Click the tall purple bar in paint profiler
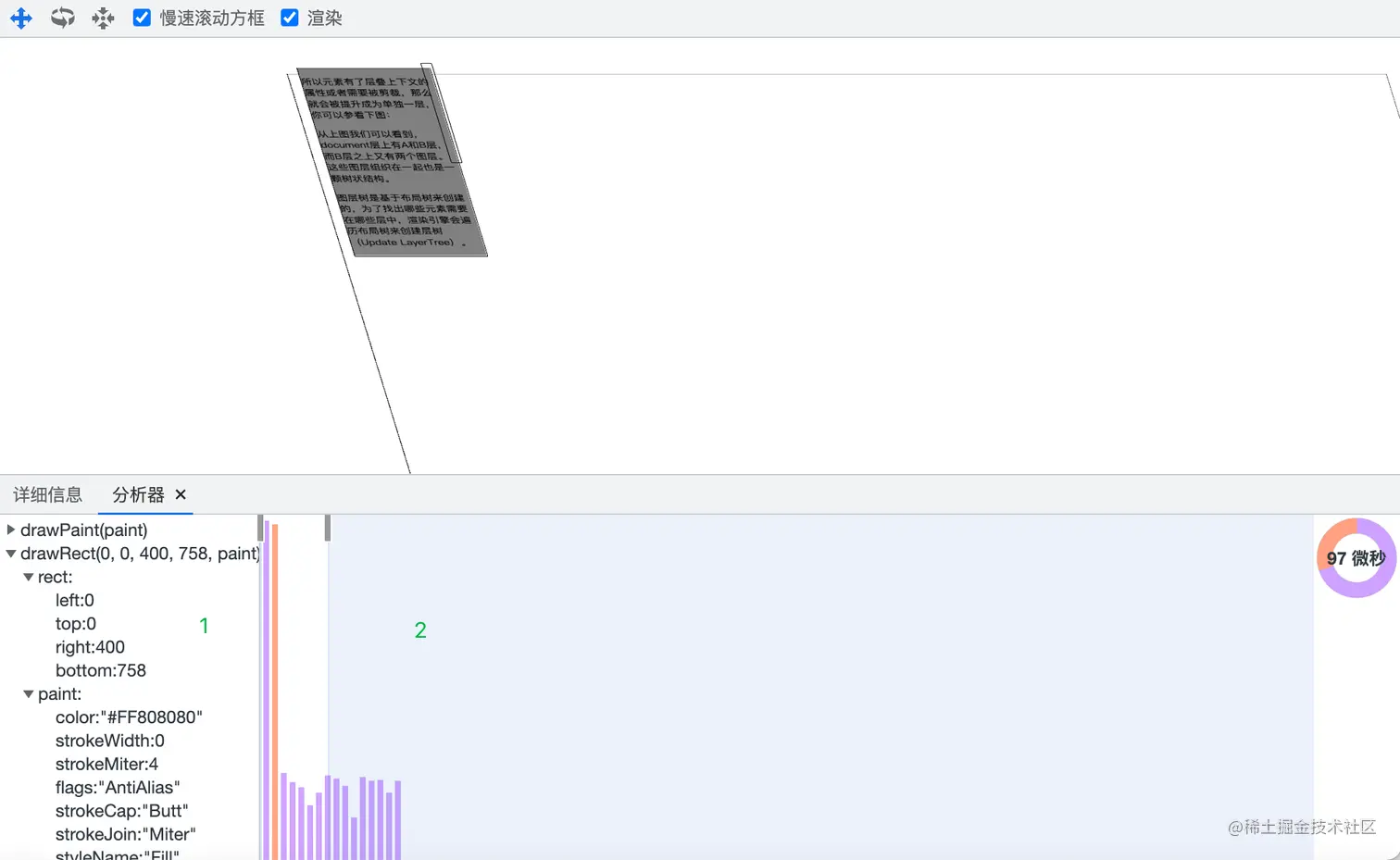The width and height of the screenshot is (1400, 860). (x=267, y=690)
